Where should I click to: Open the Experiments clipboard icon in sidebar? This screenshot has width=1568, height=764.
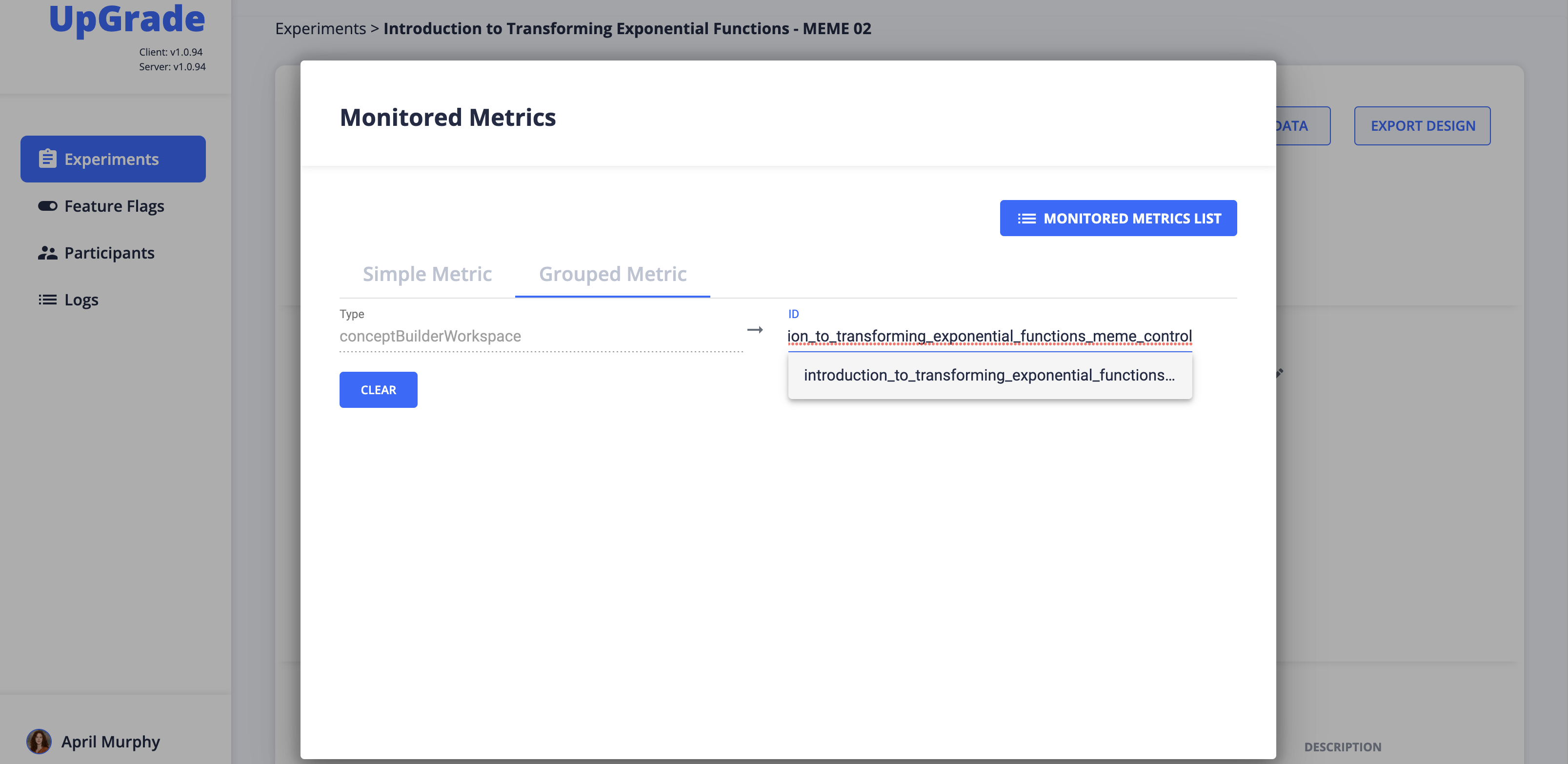click(47, 158)
